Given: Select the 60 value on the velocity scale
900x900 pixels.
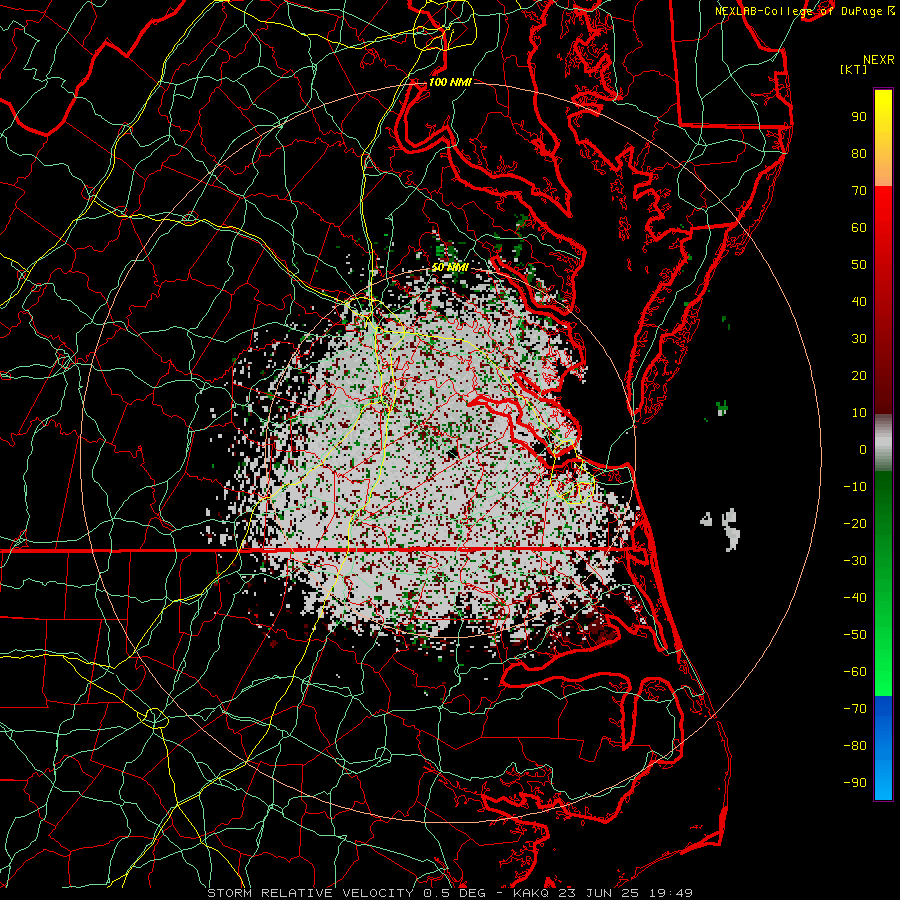Looking at the screenshot, I should (x=859, y=228).
